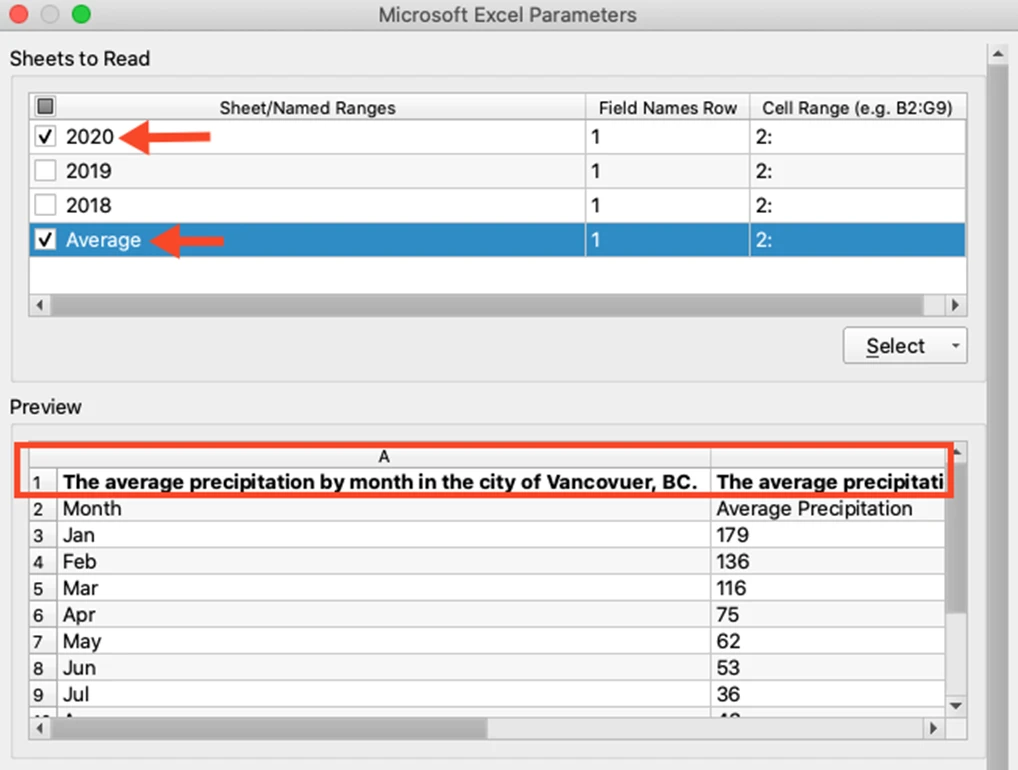Open the Select button dropdown arrow
The height and width of the screenshot is (770, 1018).
coord(955,345)
